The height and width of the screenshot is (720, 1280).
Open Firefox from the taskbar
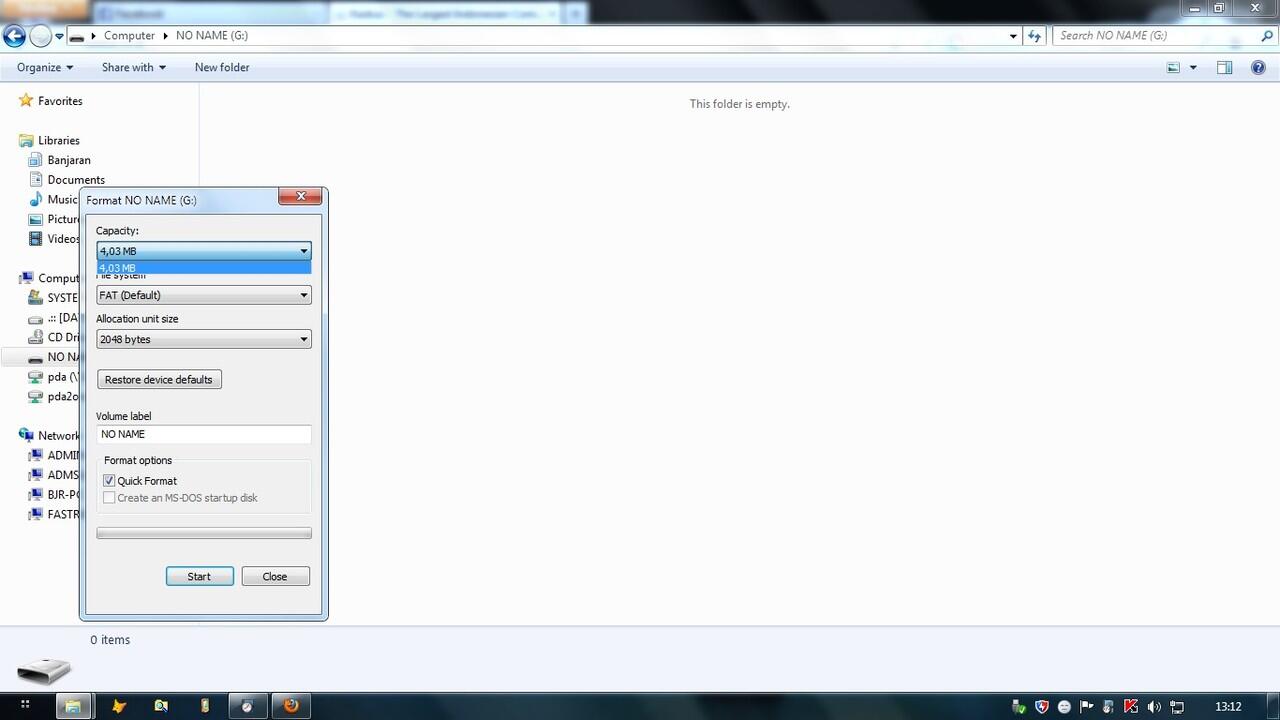[x=291, y=706]
